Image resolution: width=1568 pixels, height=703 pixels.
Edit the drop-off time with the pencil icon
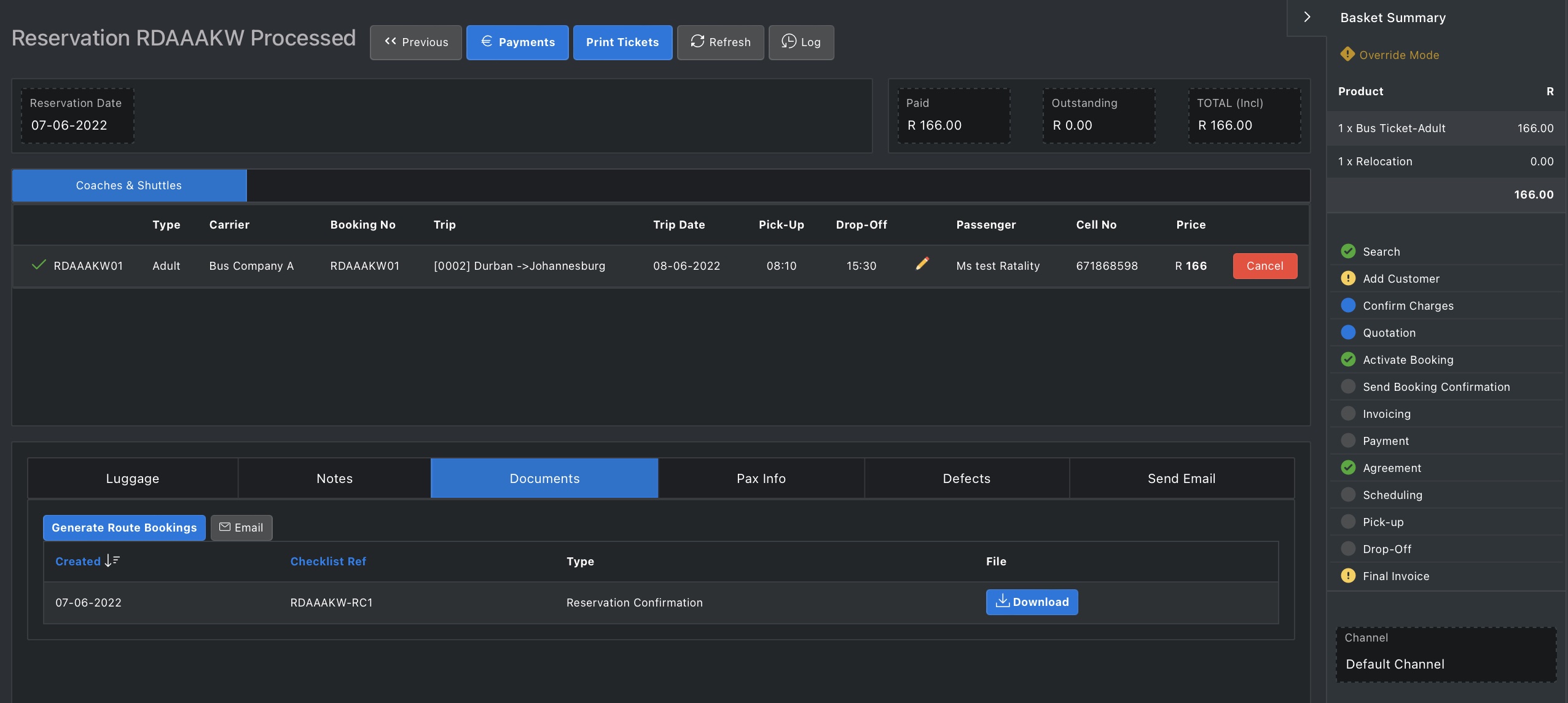point(922,264)
